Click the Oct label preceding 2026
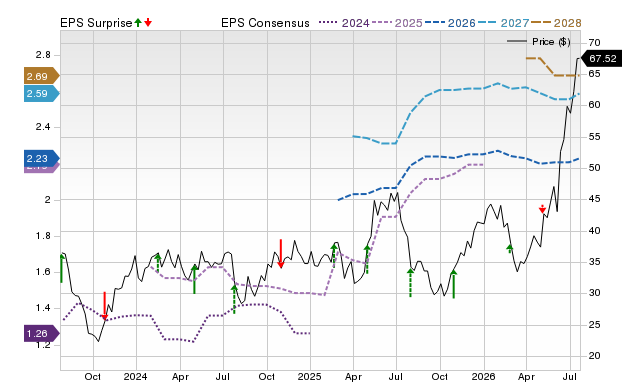Image resolution: width=640 pixels, height=382 pixels. [x=440, y=376]
